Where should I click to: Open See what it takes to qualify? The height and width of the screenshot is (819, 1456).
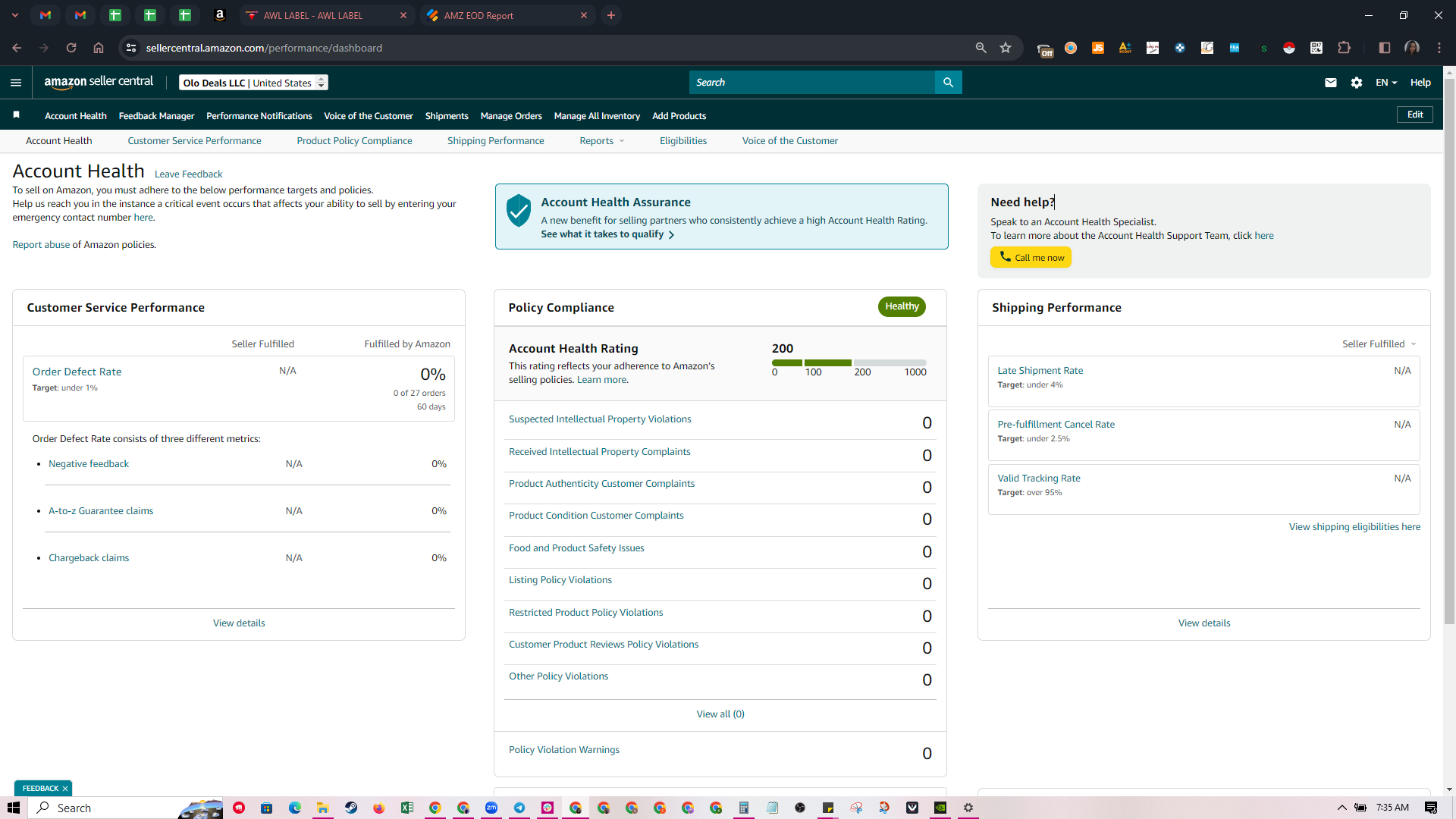[x=607, y=234]
